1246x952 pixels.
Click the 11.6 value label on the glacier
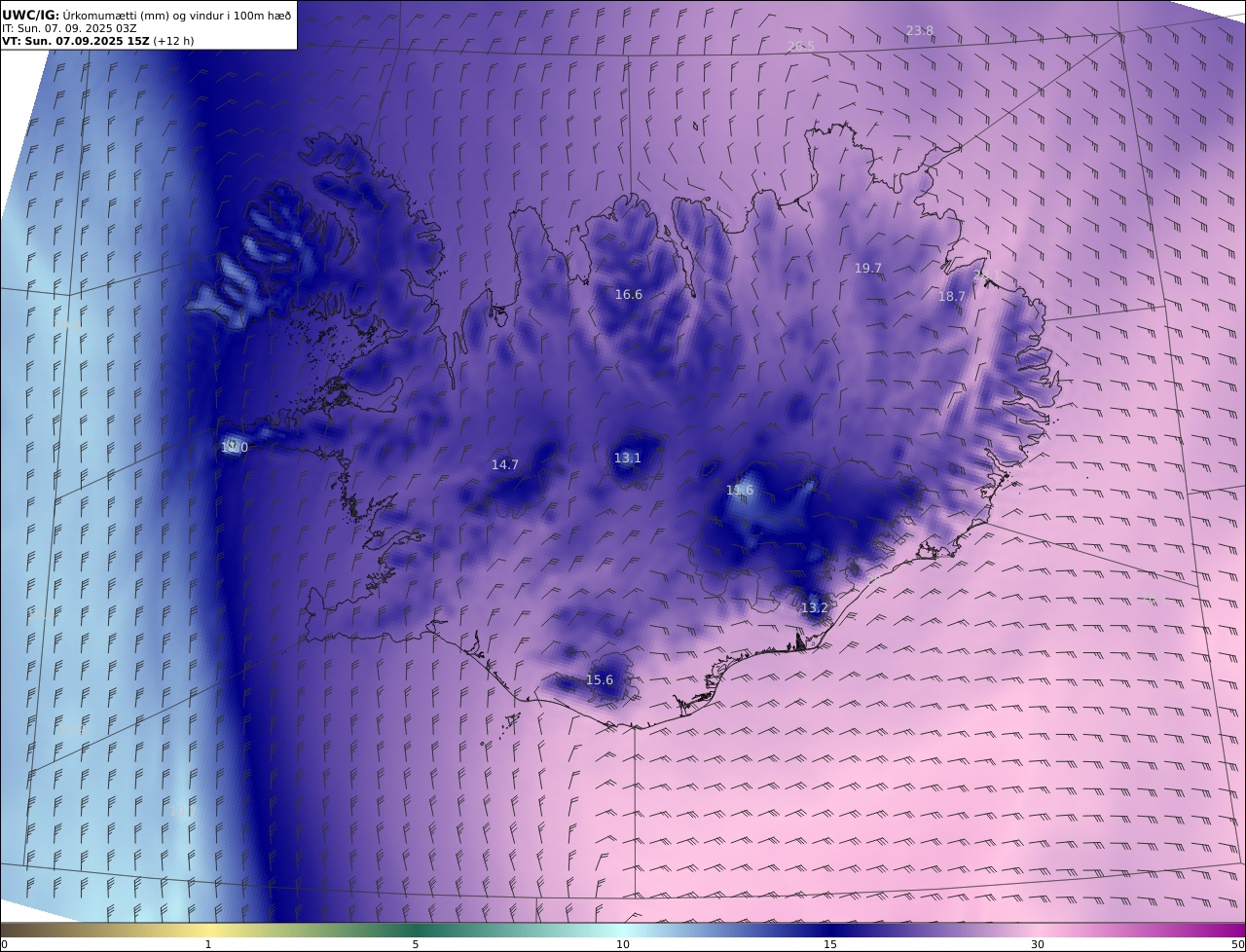740,491
